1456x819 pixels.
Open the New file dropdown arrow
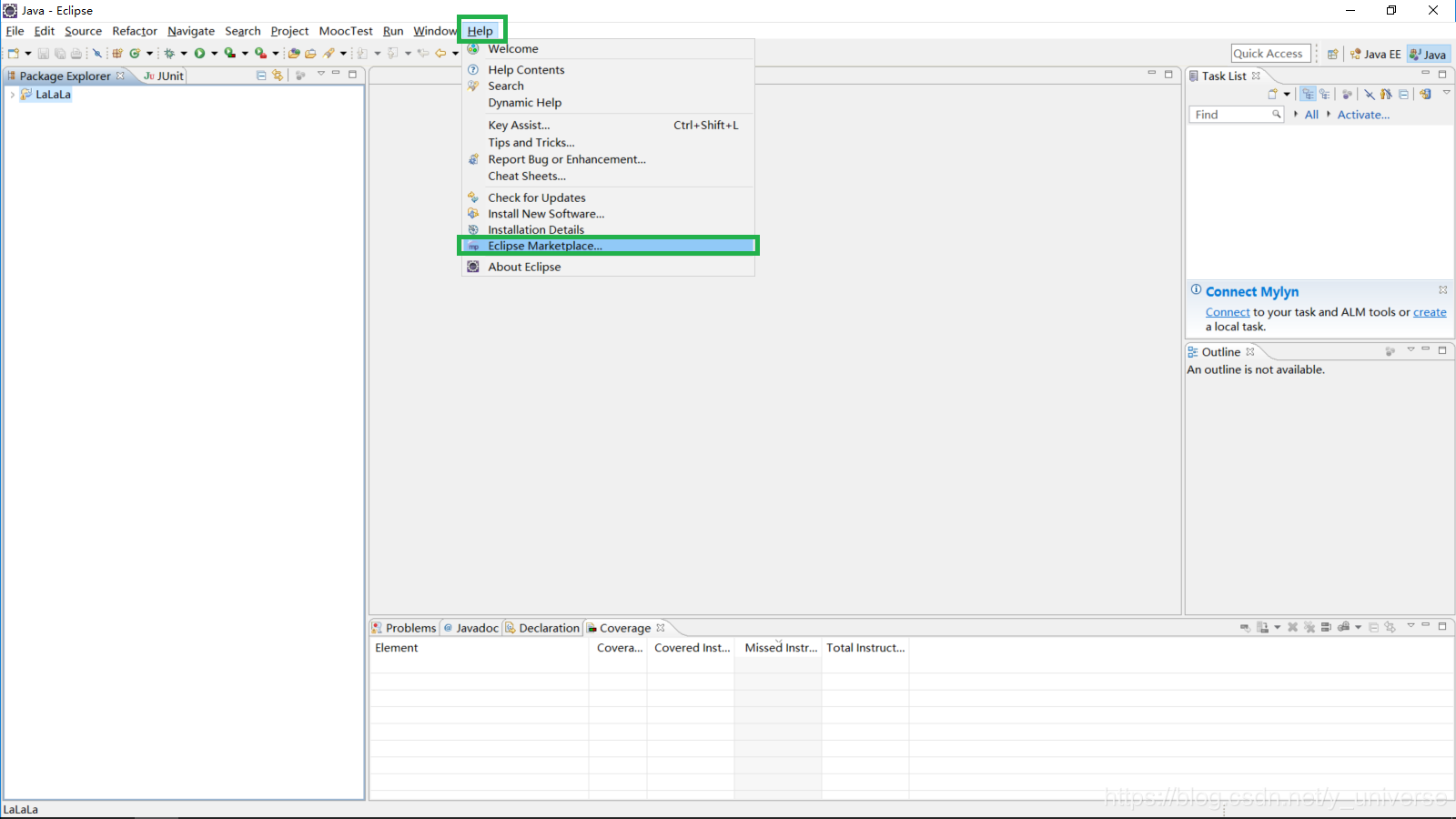28,54
